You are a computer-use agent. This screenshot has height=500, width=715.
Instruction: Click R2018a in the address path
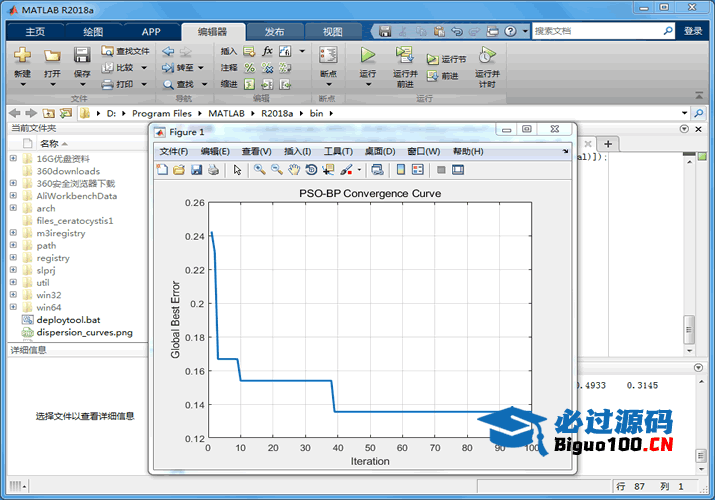277,113
